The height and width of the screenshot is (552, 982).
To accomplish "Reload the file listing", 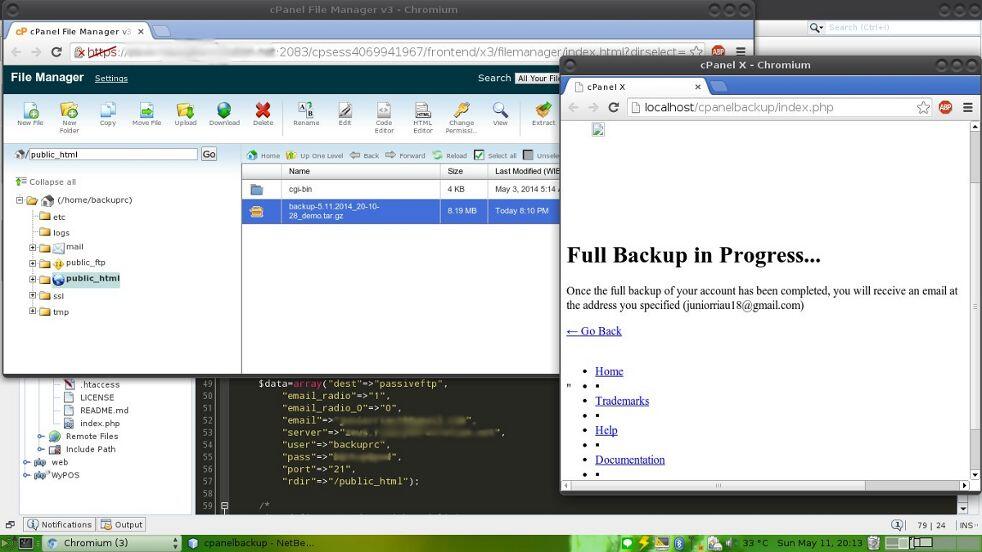I will click(x=450, y=155).
